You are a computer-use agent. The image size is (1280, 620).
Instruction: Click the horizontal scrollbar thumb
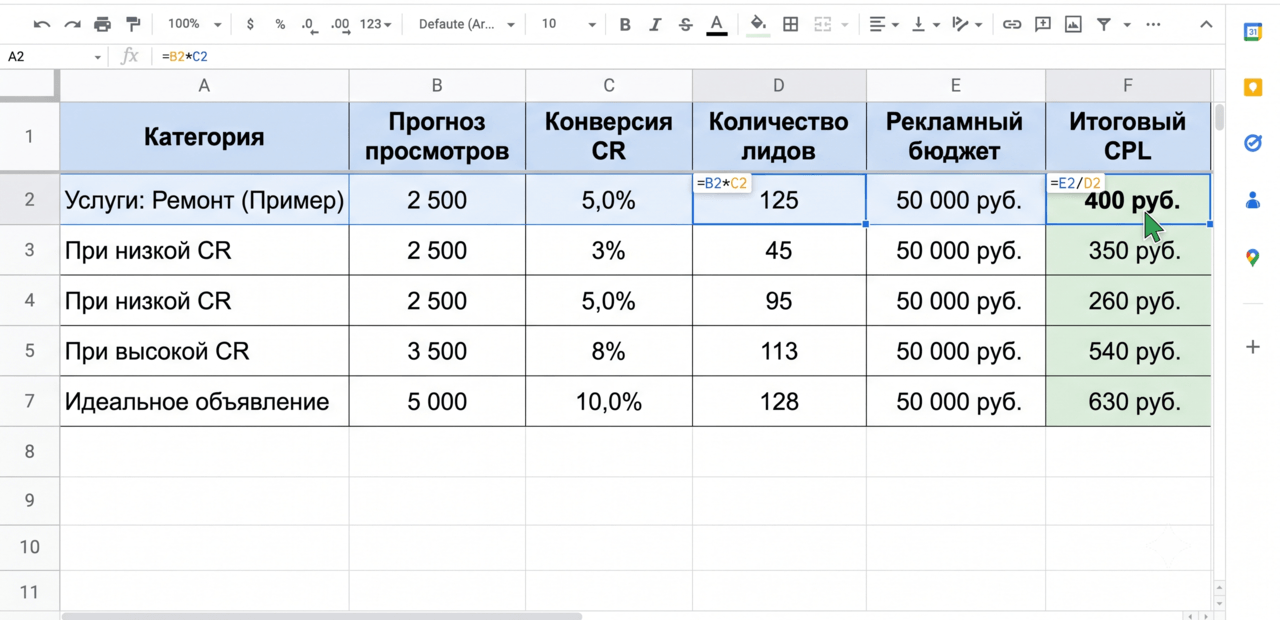(322, 616)
